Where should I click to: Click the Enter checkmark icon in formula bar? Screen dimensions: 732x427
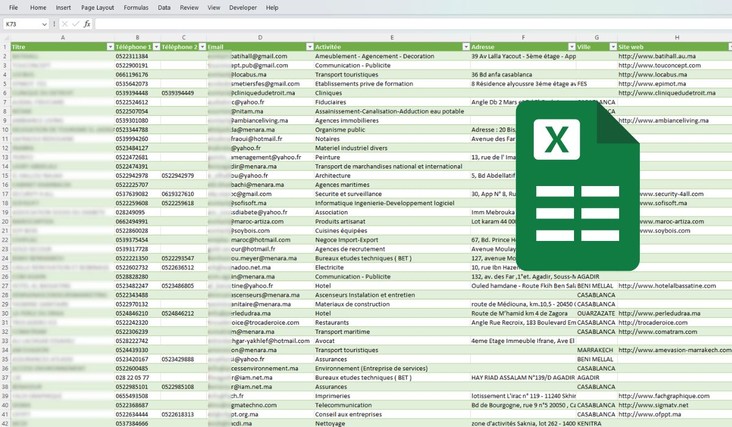pos(75,23)
